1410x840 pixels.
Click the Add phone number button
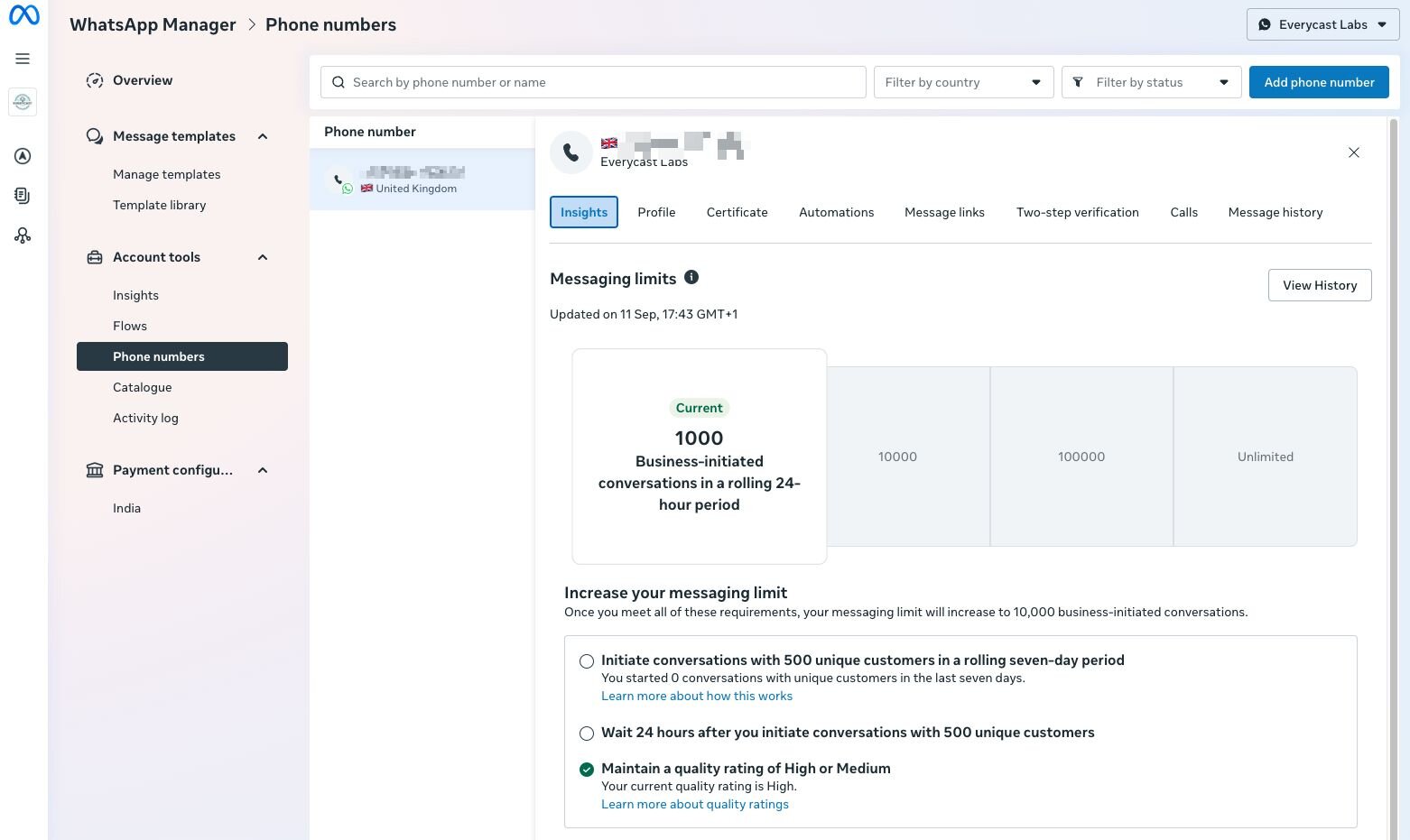point(1318,82)
